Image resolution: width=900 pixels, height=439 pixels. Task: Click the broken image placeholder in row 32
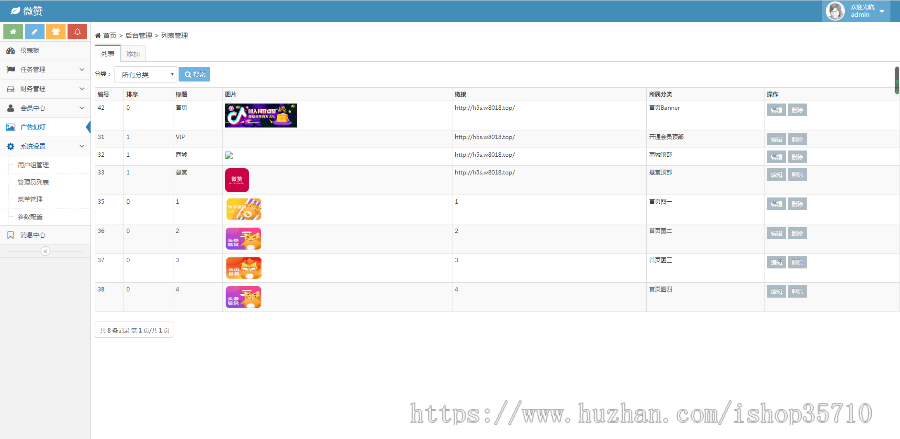click(x=228, y=155)
